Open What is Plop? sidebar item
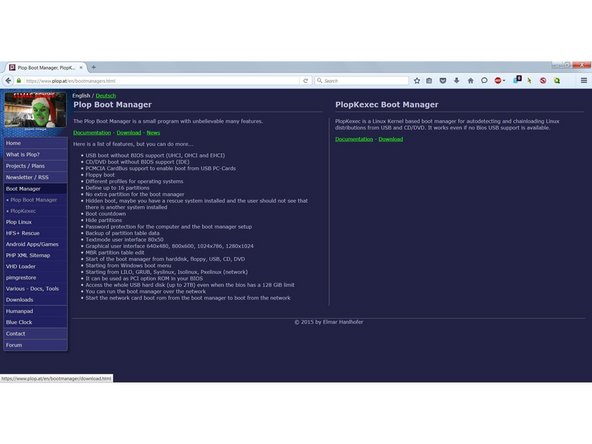This screenshot has width=592, height=444. coord(35,154)
